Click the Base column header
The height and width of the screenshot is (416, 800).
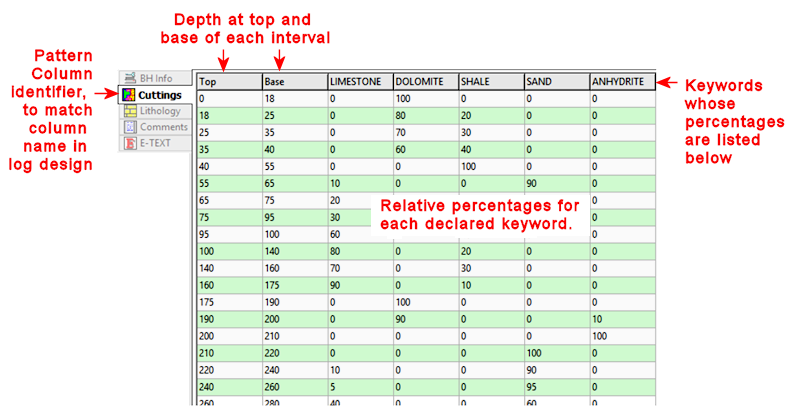click(x=293, y=82)
